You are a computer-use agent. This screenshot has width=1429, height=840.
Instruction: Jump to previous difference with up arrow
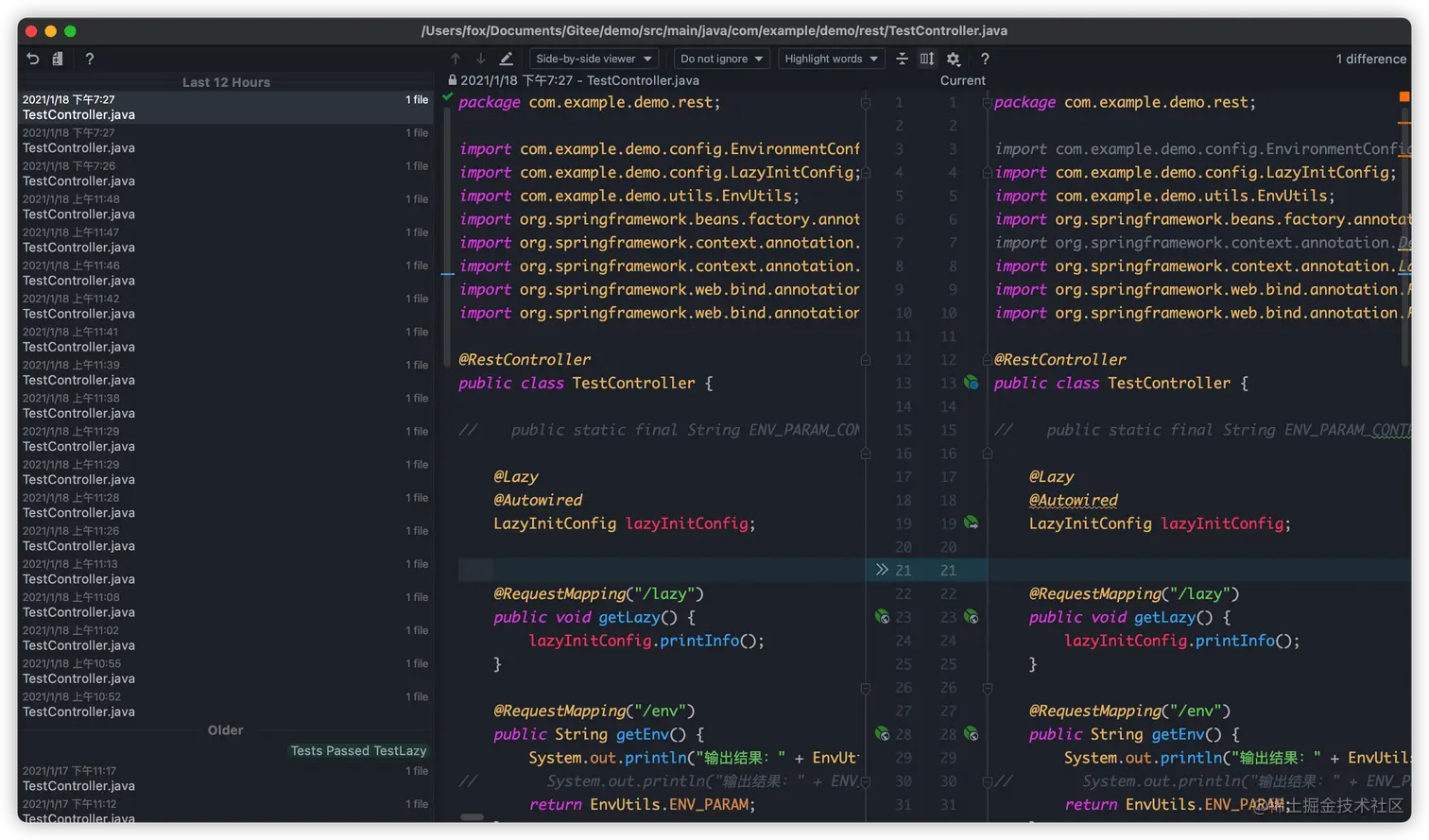coord(456,59)
